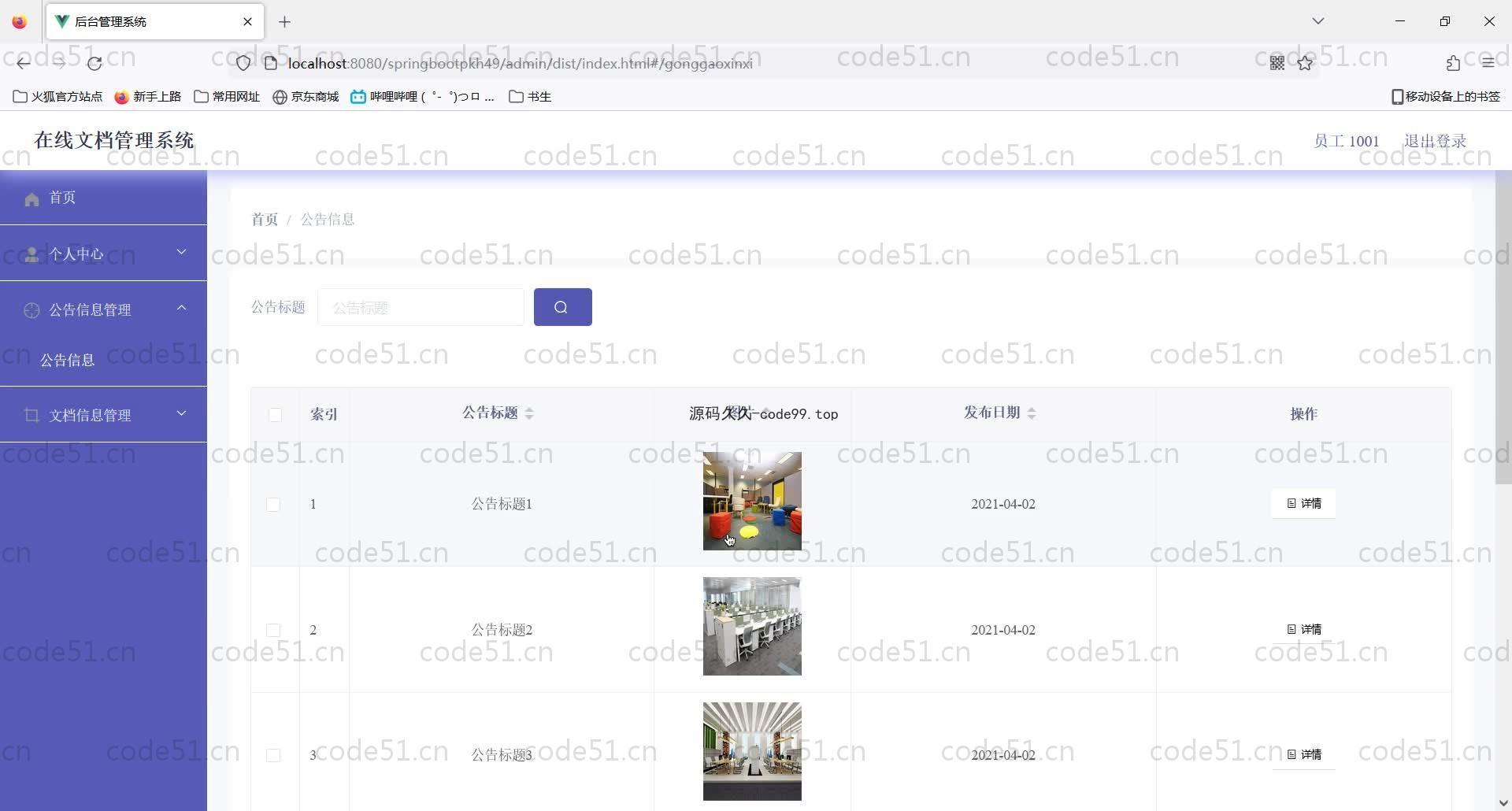1512x811 pixels.
Task: Click the 文档信息管理 sidebar icon
Action: point(31,415)
